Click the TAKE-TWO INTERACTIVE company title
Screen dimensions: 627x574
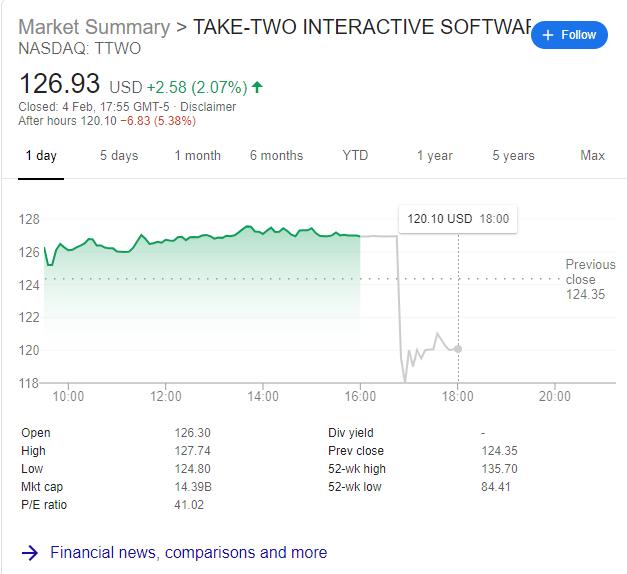tap(360, 26)
